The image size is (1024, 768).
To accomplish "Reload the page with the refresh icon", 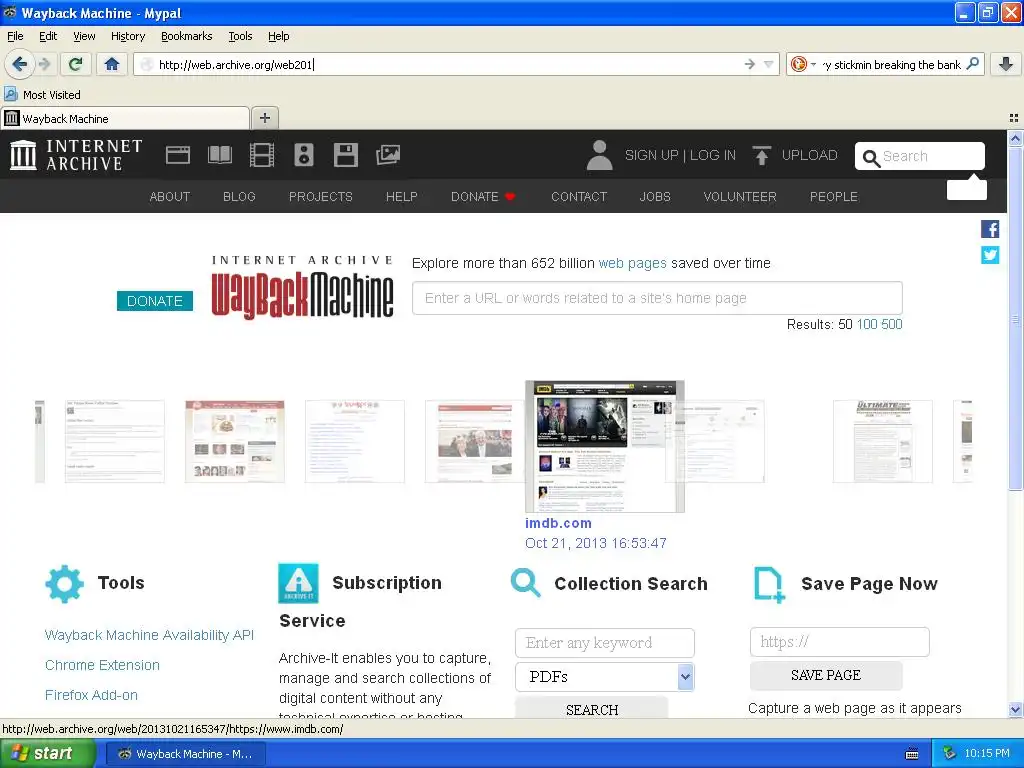I will pos(76,64).
